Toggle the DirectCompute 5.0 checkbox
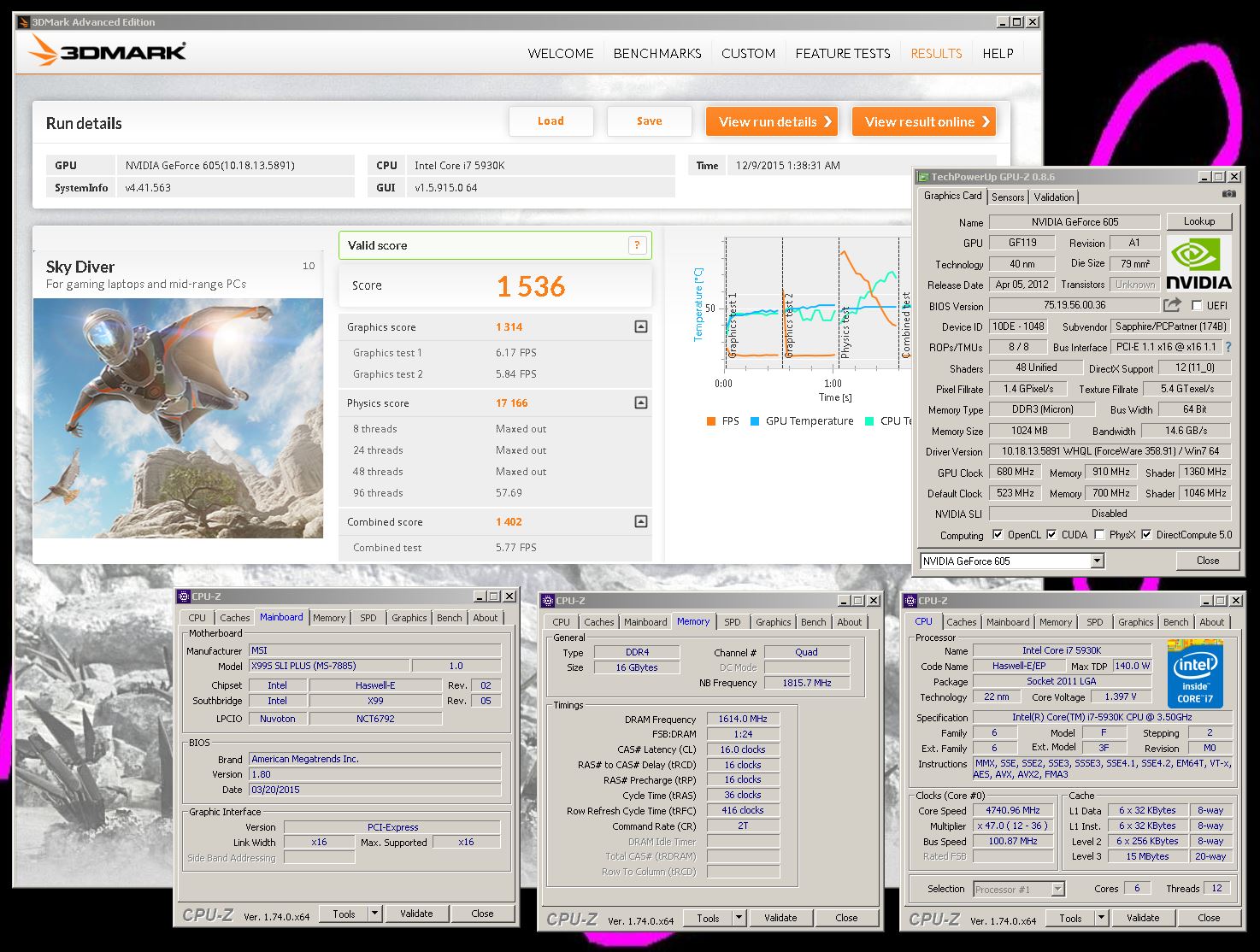The width and height of the screenshot is (1260, 952). click(1146, 535)
